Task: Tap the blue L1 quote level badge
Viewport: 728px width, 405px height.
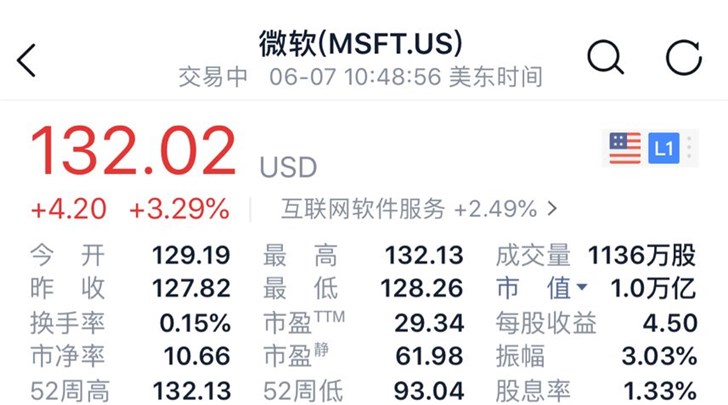Action: tap(663, 148)
